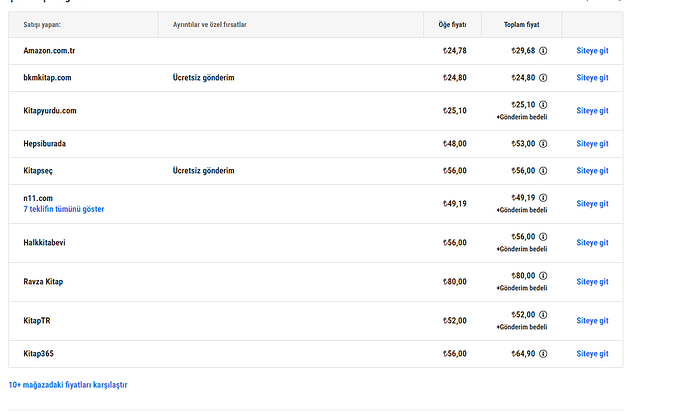The image size is (690, 414).
Task: Open info icon for Kitapyurdu.com total price
Action: pos(543,105)
